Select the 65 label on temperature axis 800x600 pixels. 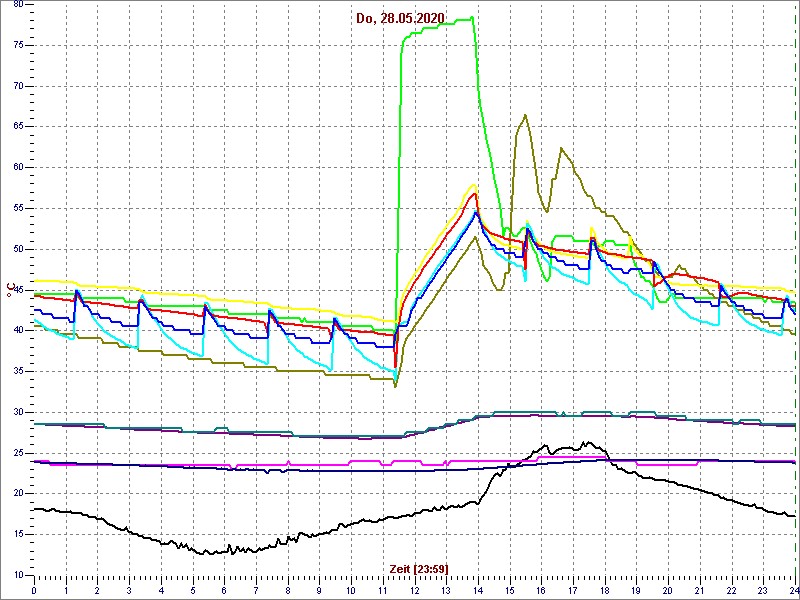18,127
